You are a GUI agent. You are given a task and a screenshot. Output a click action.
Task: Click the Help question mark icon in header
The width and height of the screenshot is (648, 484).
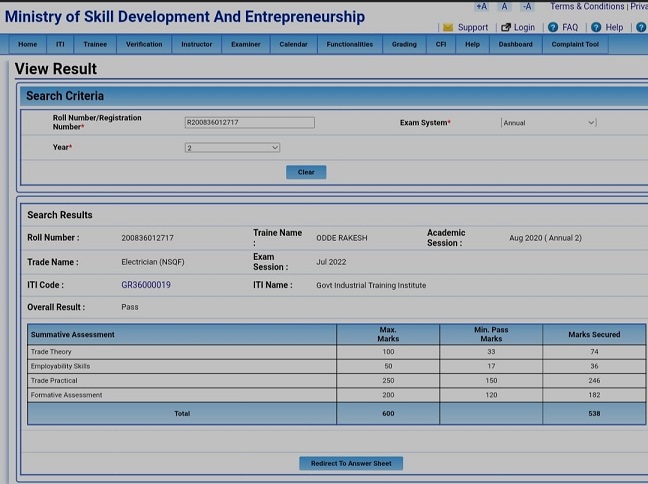click(596, 28)
